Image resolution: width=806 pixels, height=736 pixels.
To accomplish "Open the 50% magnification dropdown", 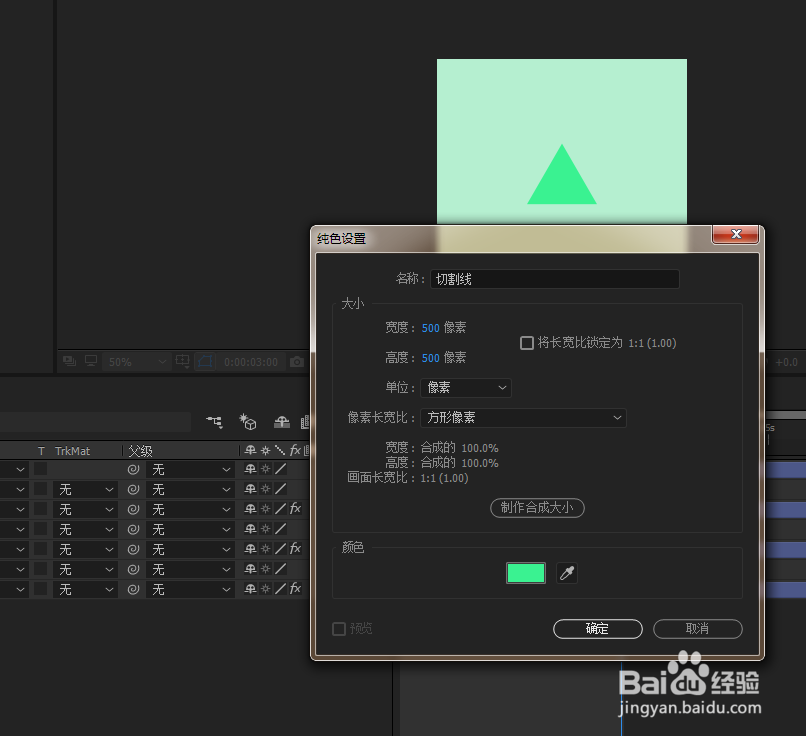I will (x=136, y=362).
